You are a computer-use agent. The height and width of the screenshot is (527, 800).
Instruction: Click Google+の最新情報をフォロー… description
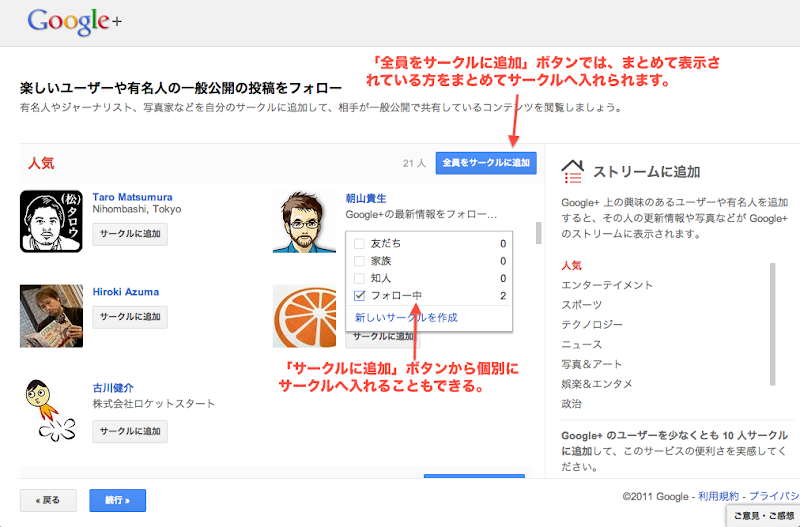[x=421, y=215]
